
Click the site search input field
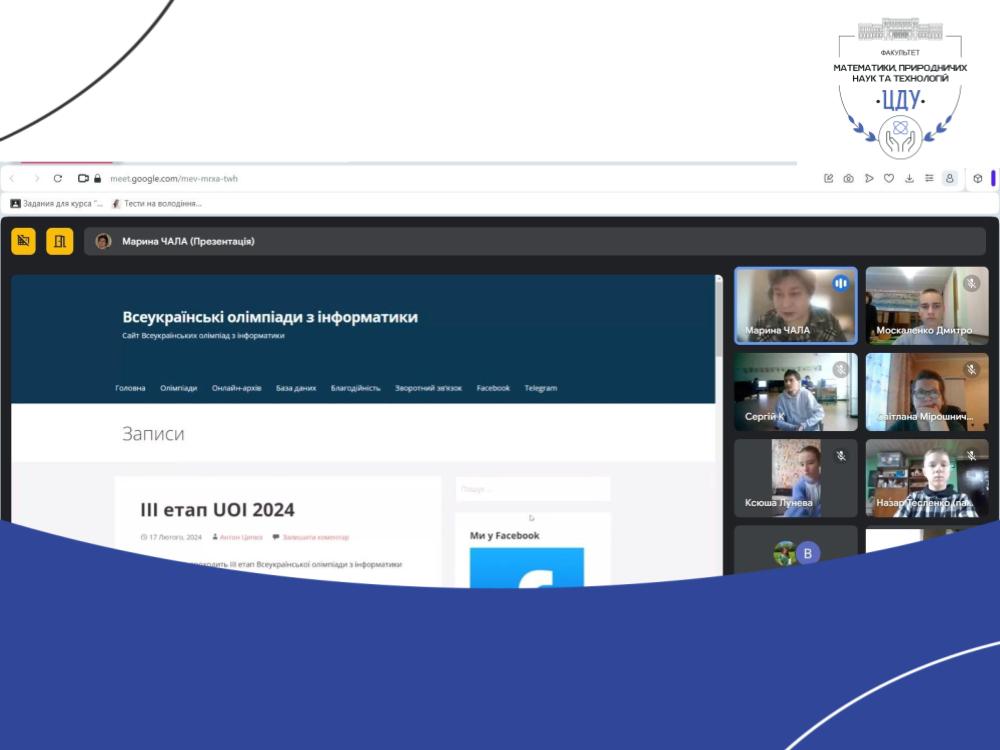coord(532,489)
